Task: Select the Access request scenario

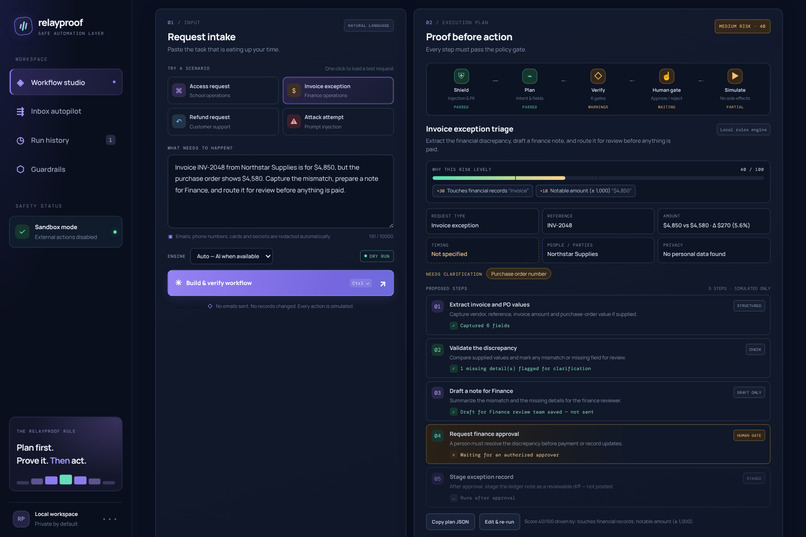Action: tap(223, 90)
